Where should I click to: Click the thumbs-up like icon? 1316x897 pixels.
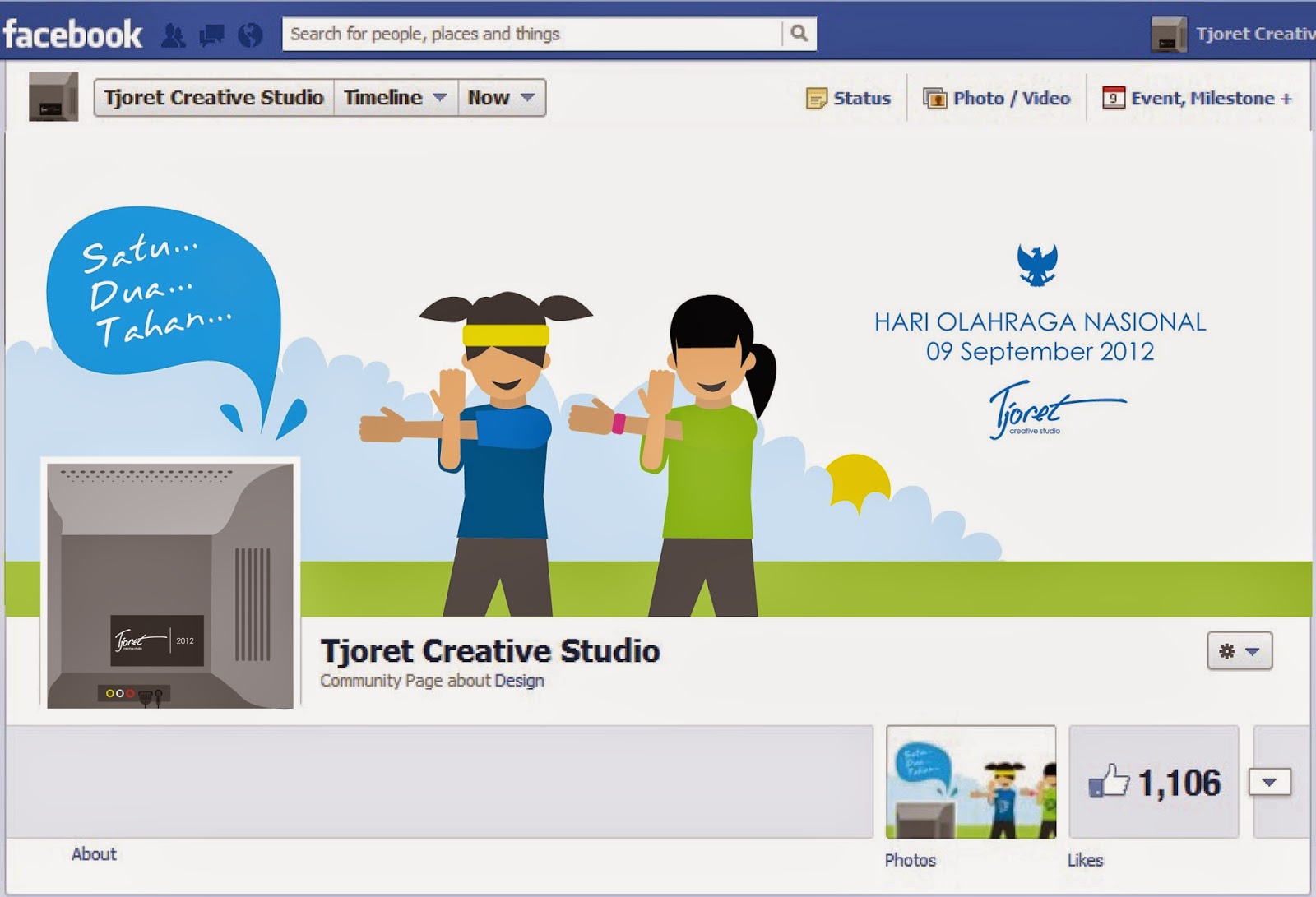coord(1109,780)
